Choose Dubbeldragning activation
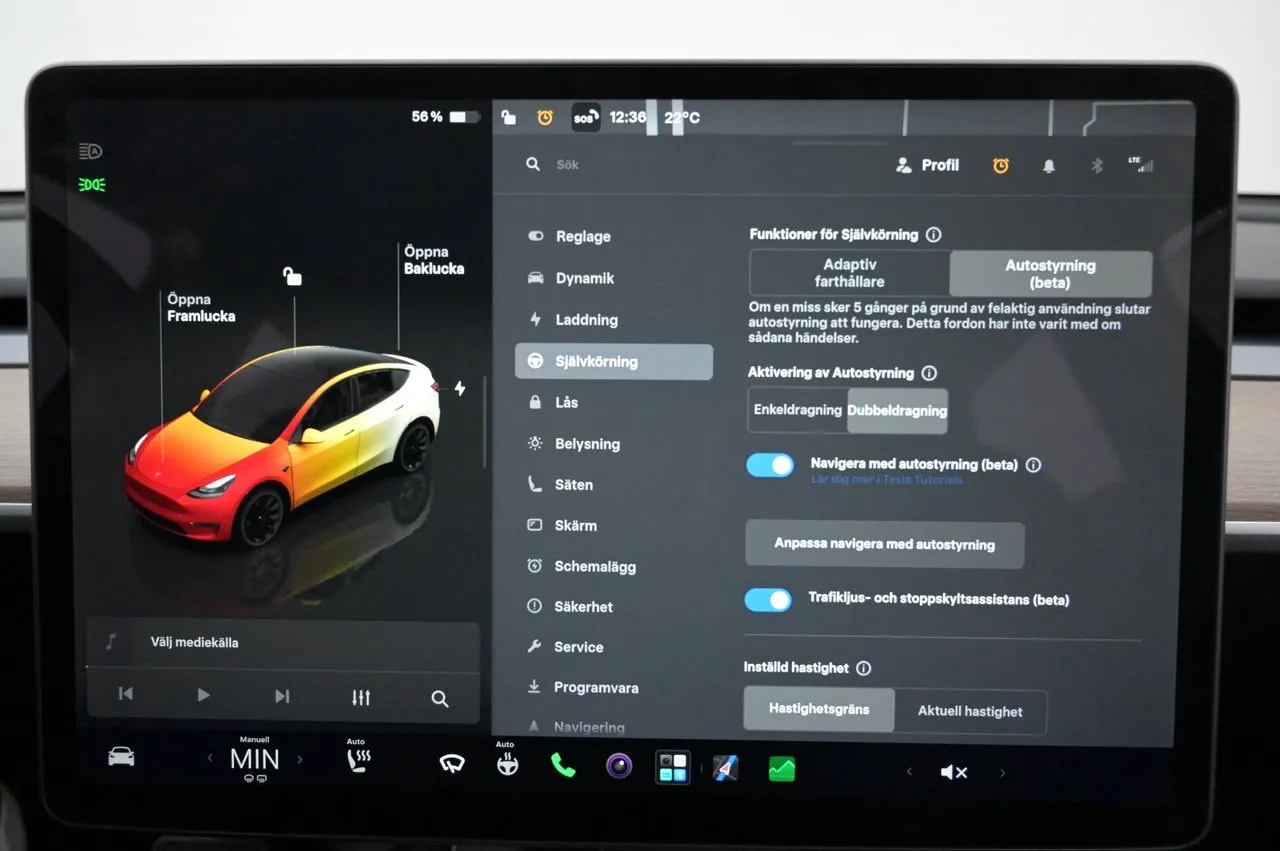 [897, 411]
